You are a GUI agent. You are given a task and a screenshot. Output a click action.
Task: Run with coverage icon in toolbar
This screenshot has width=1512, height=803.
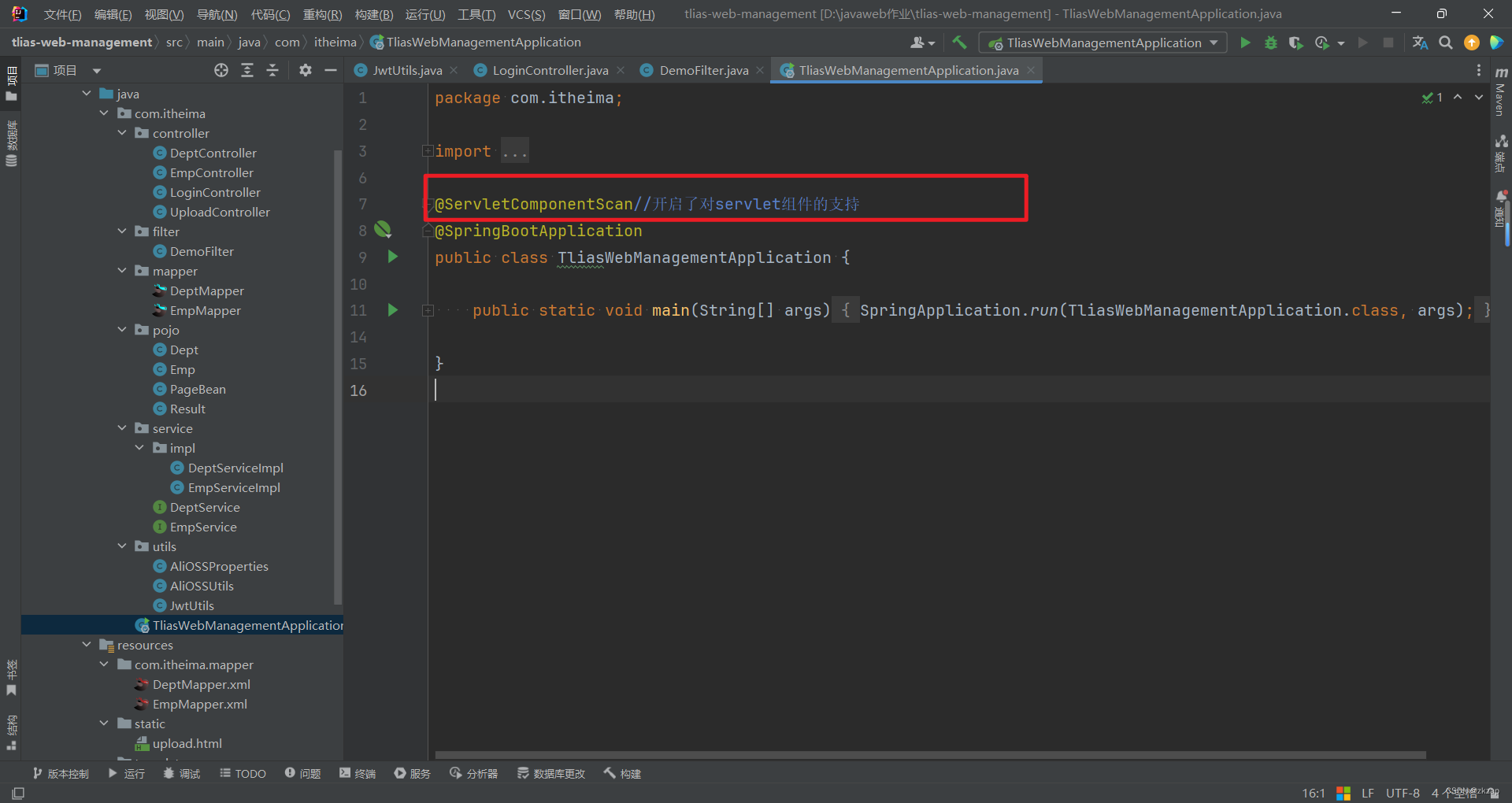(1295, 43)
